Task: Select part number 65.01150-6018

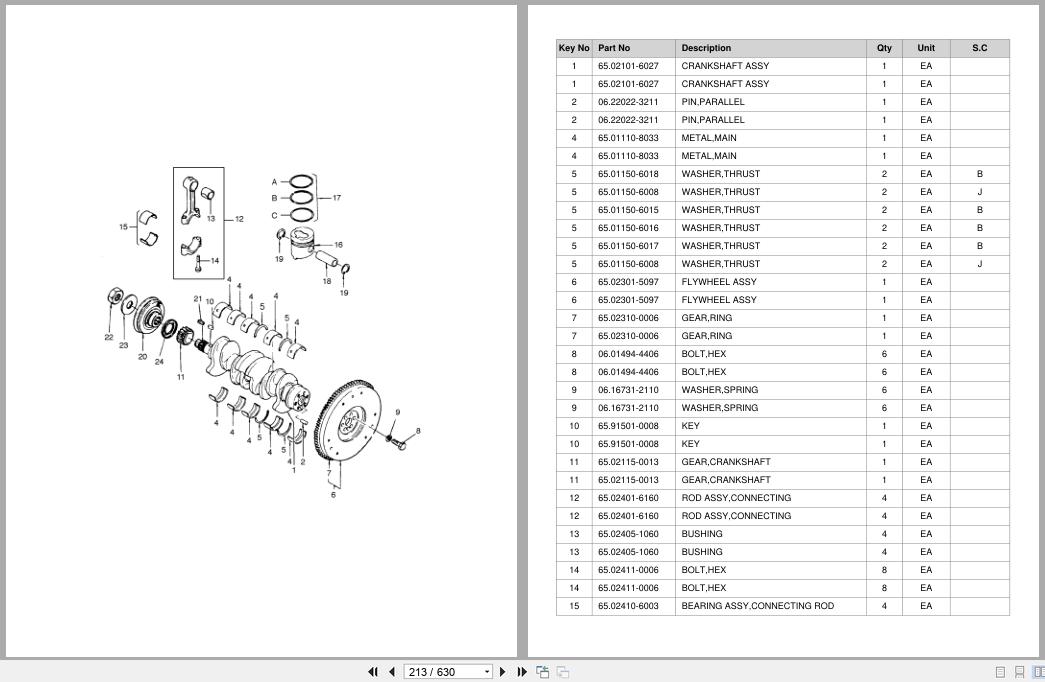Action: 628,174
